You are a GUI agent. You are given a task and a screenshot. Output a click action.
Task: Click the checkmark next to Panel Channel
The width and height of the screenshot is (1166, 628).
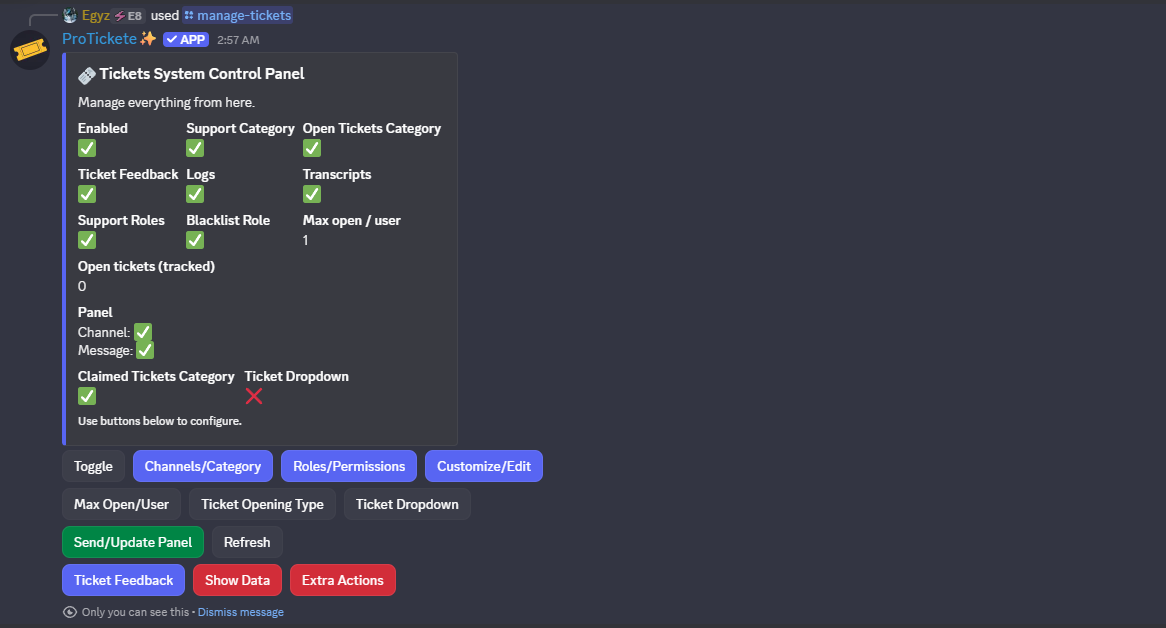click(143, 332)
